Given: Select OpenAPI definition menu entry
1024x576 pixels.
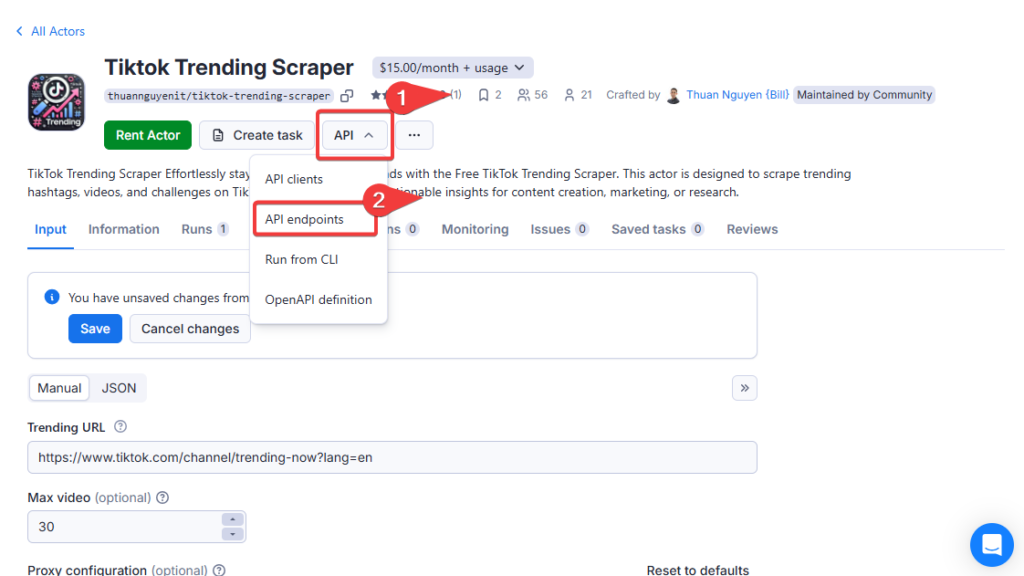Looking at the screenshot, I should 318,300.
